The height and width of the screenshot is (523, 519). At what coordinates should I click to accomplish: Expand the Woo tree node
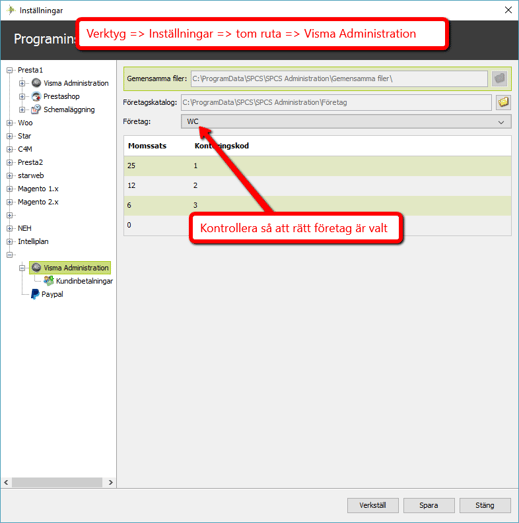[10, 123]
